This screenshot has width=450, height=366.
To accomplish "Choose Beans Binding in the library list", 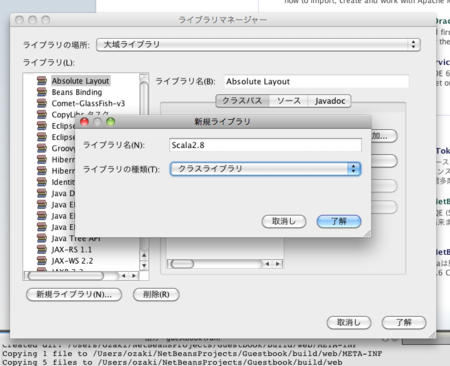I will coord(77,92).
